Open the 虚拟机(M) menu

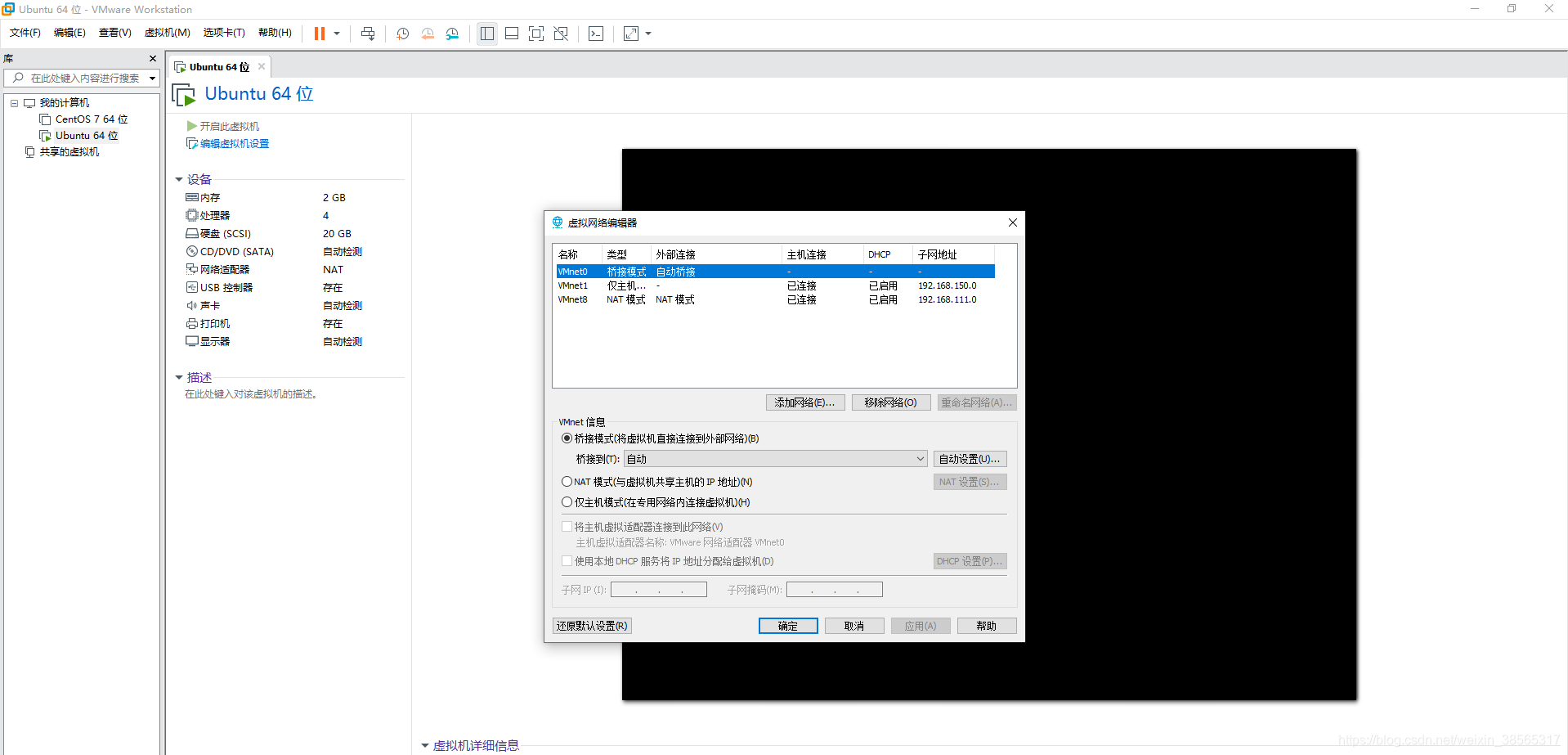point(167,33)
